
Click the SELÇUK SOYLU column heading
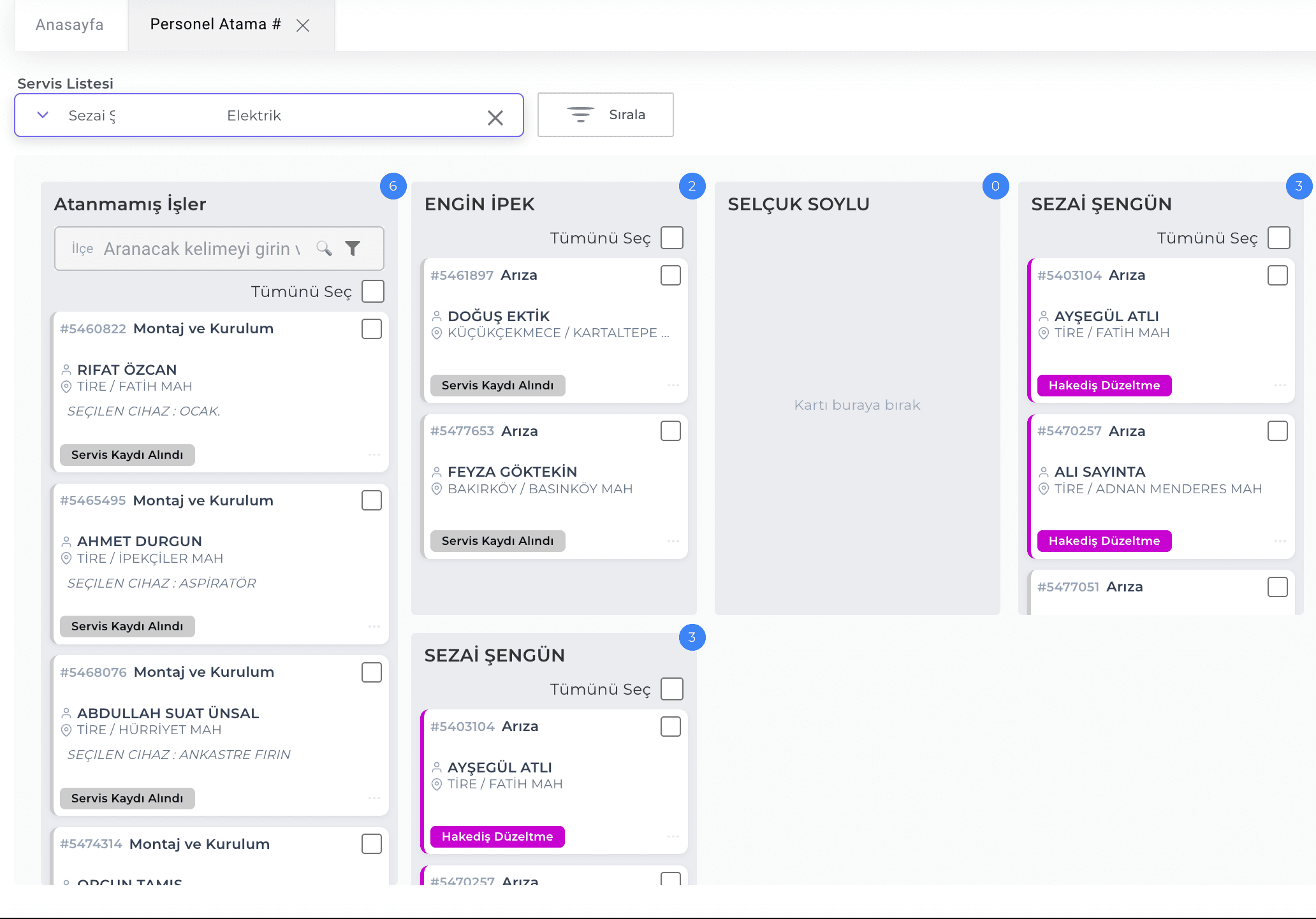click(799, 204)
